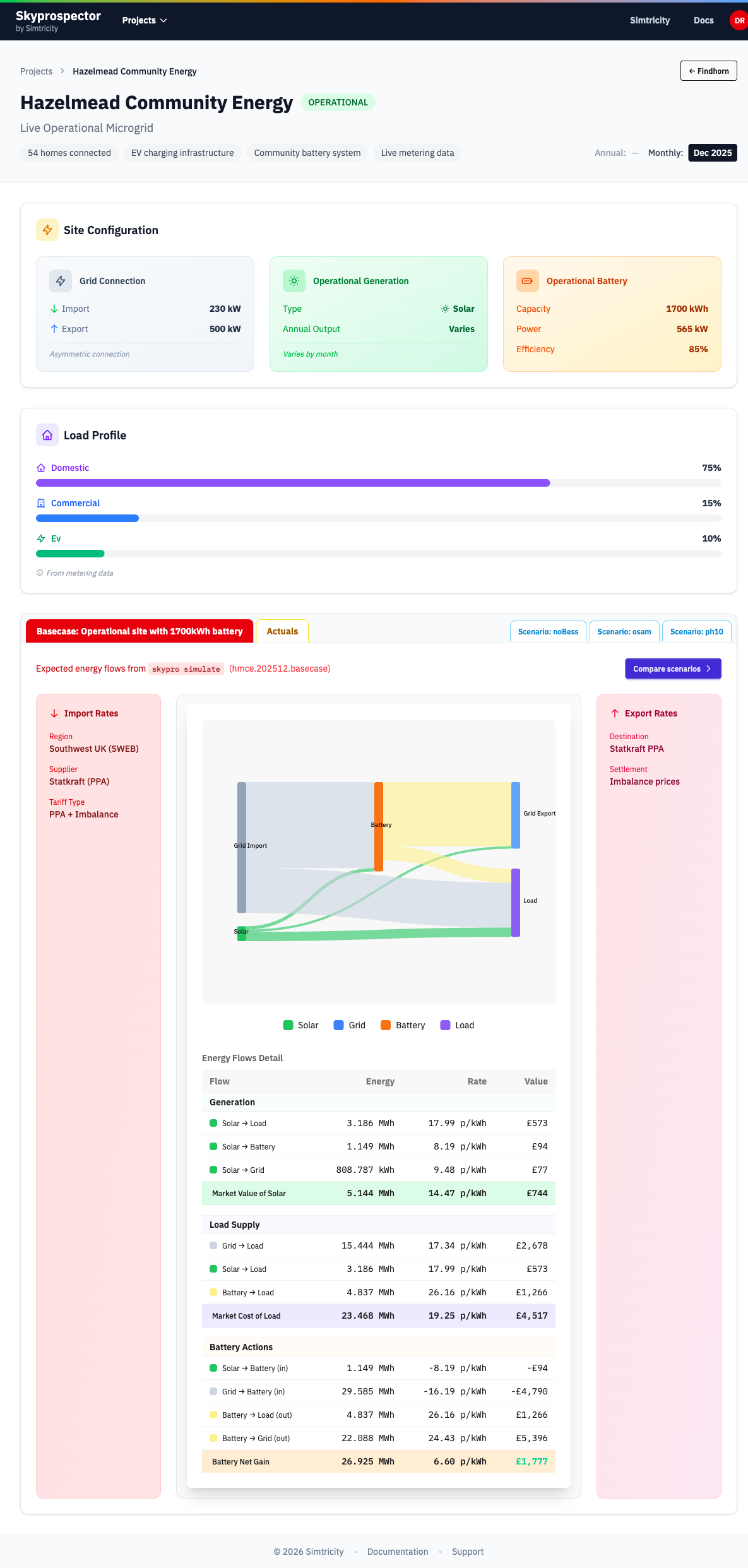Click the Operational Battery icon
748x1568 pixels.
coord(527,281)
